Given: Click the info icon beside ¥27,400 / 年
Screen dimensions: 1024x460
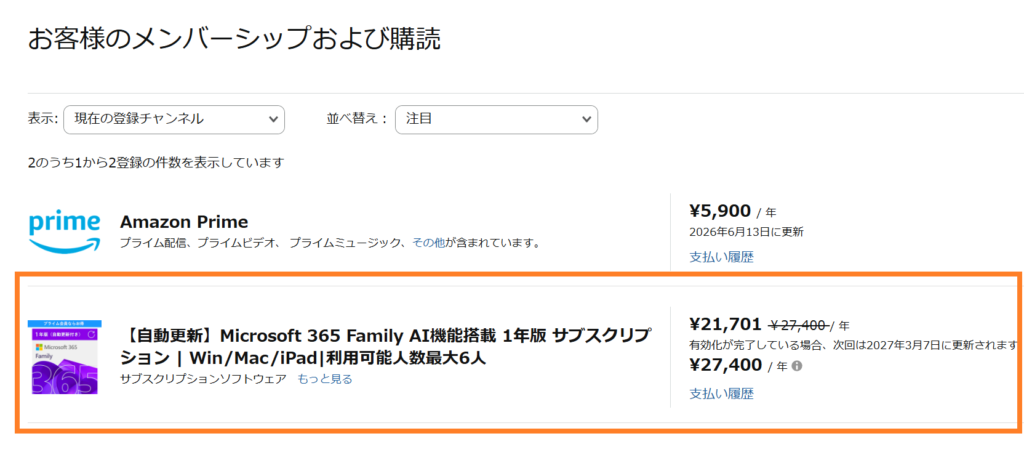Looking at the screenshot, I should pos(796,366).
